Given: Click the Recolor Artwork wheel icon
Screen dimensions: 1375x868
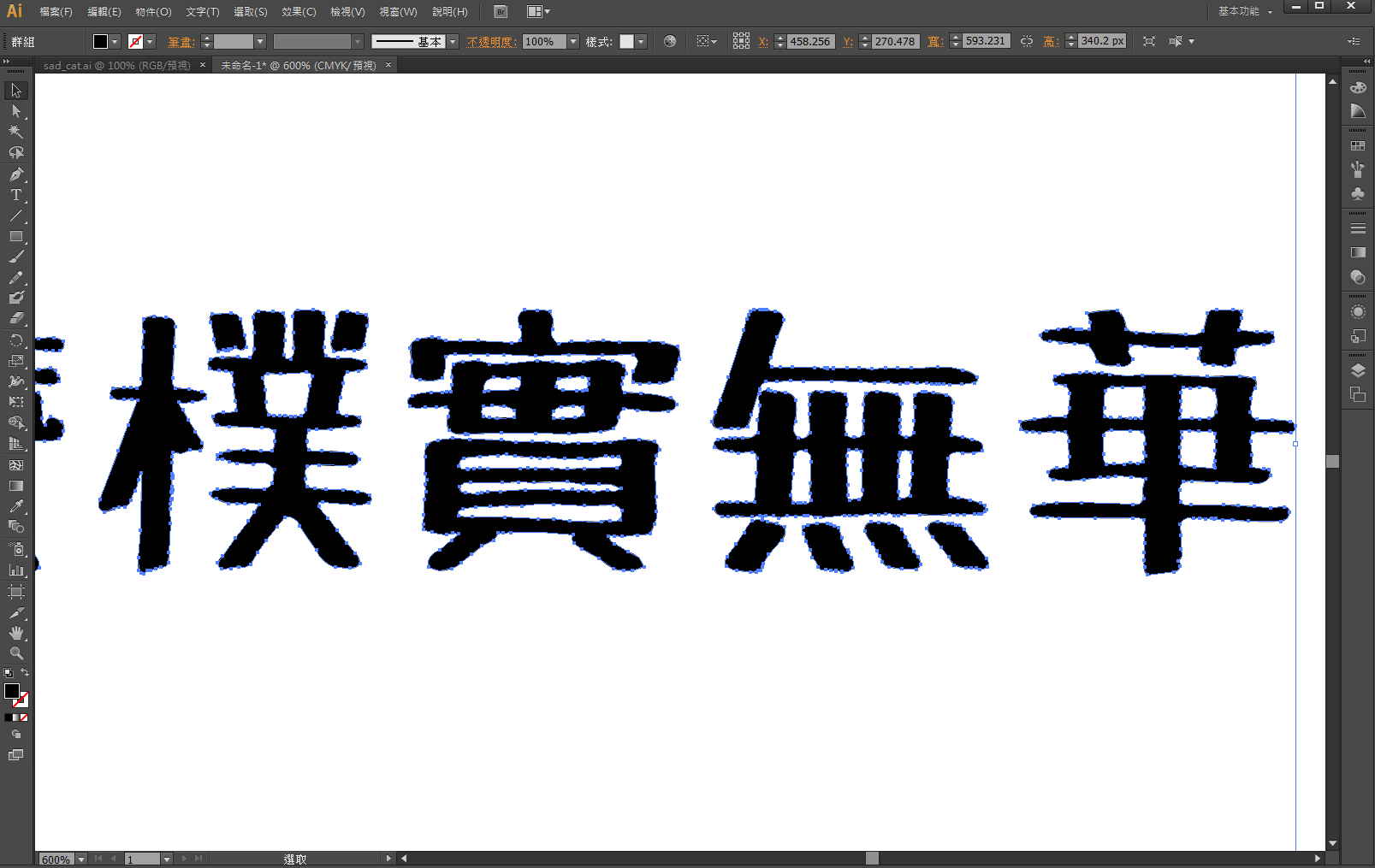Looking at the screenshot, I should coord(670,41).
